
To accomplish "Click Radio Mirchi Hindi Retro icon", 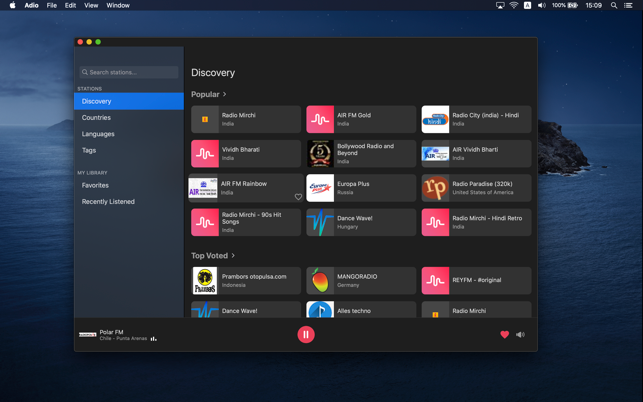I will point(436,222).
